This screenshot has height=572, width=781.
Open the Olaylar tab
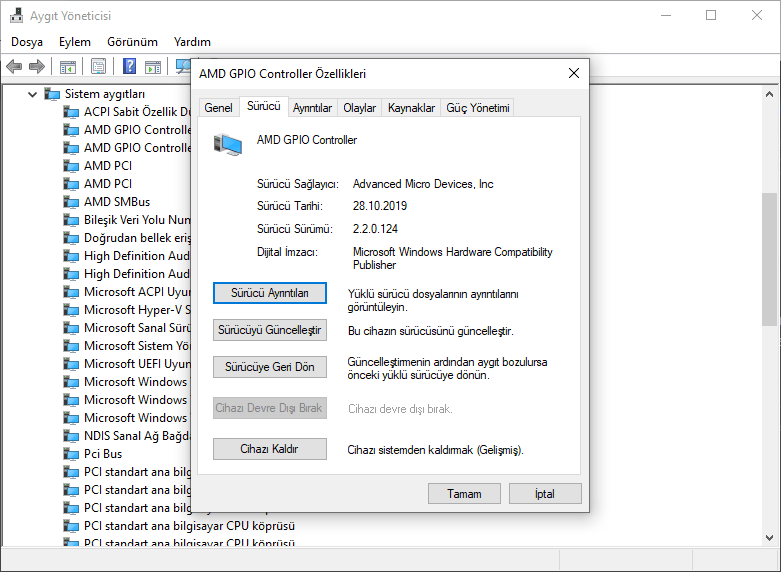(x=360, y=108)
